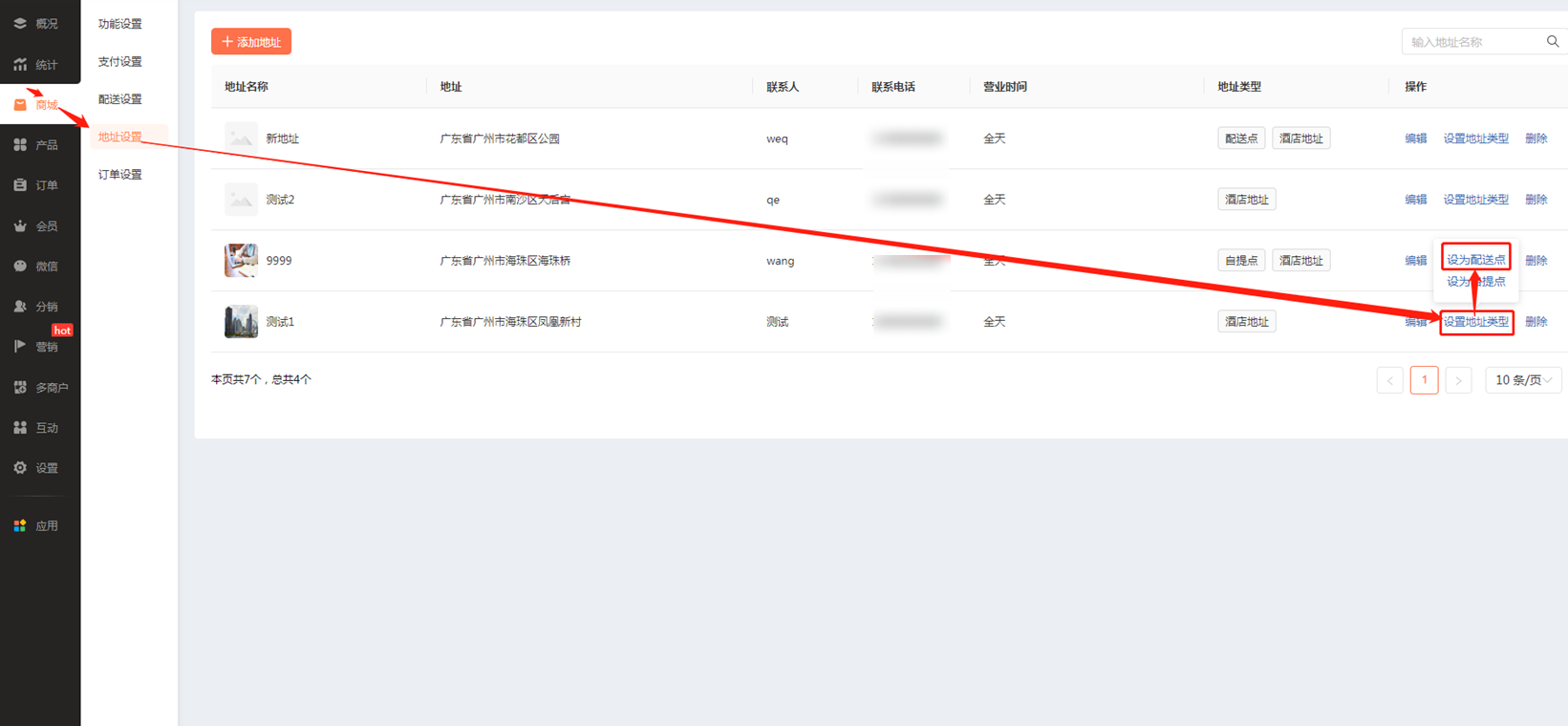Viewport: 1568px width, 726px height.
Task: Click contact name weq
Action: click(x=777, y=139)
